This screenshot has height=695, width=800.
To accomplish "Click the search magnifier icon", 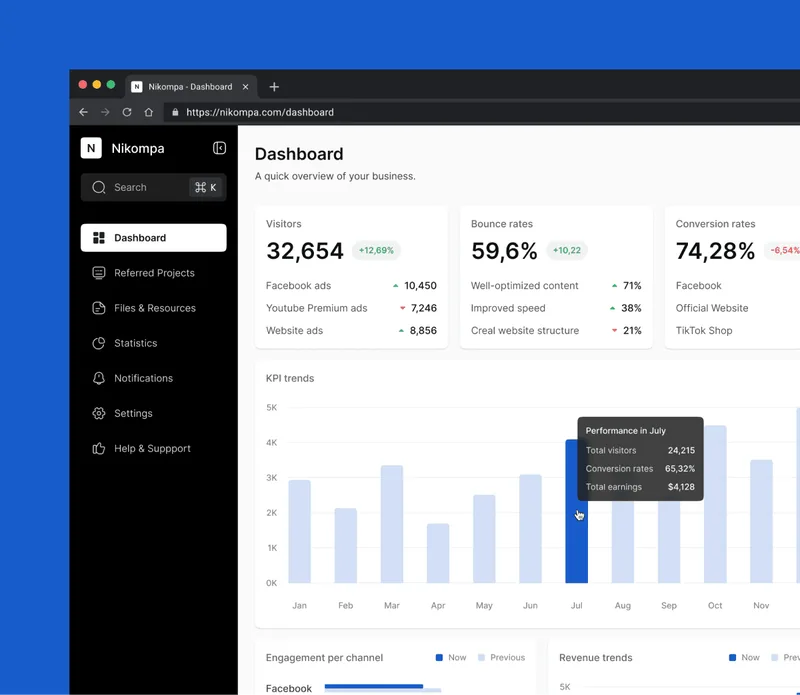I will (x=99, y=187).
